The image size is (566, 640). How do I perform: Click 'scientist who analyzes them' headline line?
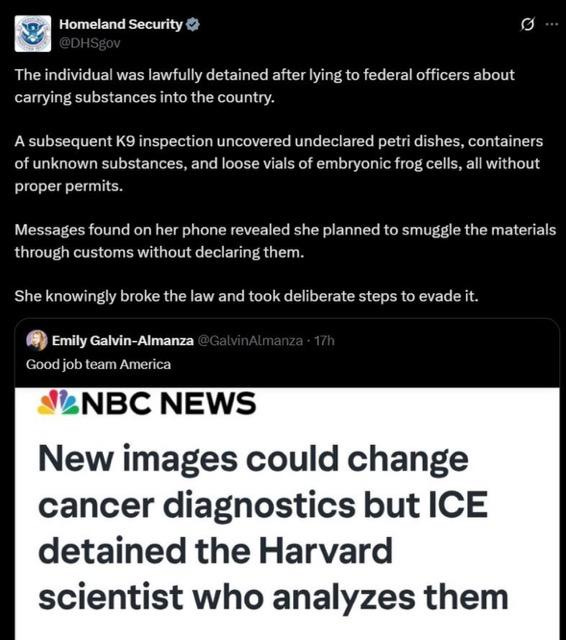click(x=273, y=597)
